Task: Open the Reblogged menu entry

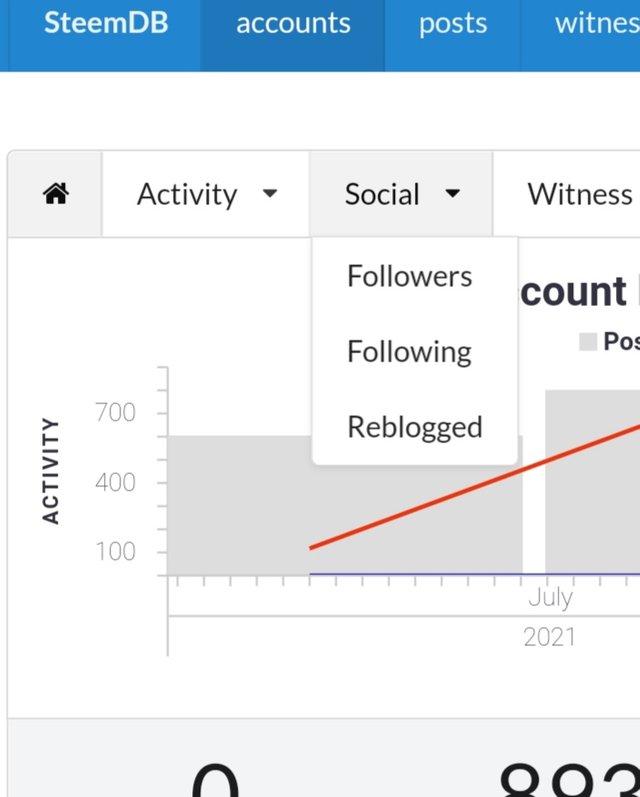Action: pyautogui.click(x=415, y=427)
